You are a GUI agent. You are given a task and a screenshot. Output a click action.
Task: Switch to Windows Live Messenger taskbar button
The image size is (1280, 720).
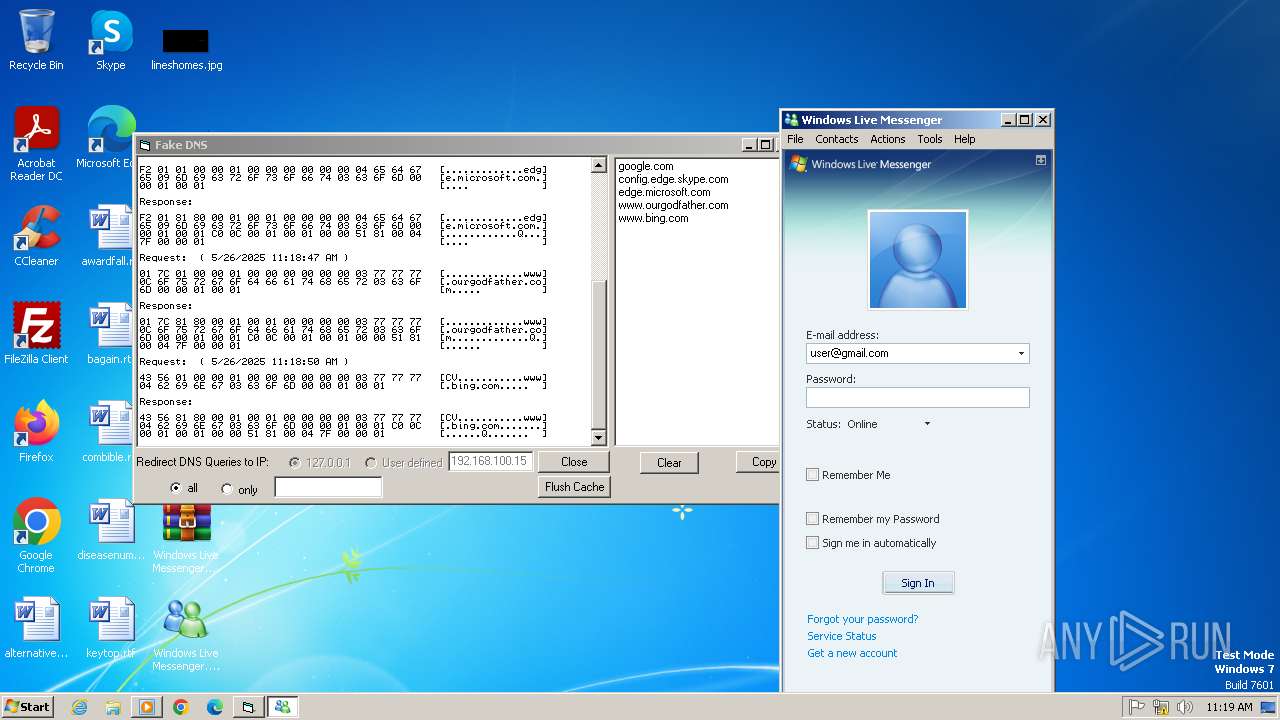[x=282, y=707]
